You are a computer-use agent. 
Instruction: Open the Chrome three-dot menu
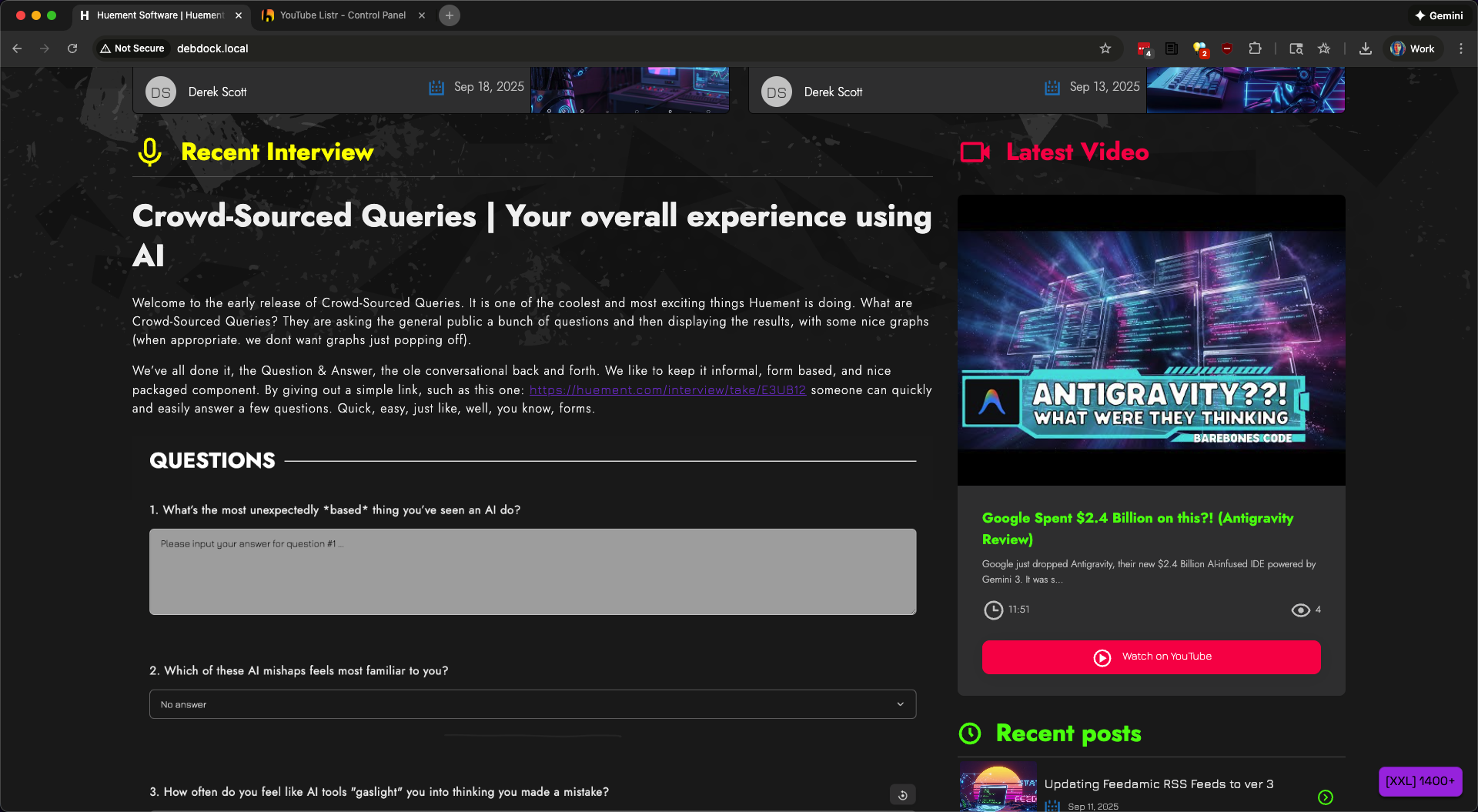point(1461,48)
